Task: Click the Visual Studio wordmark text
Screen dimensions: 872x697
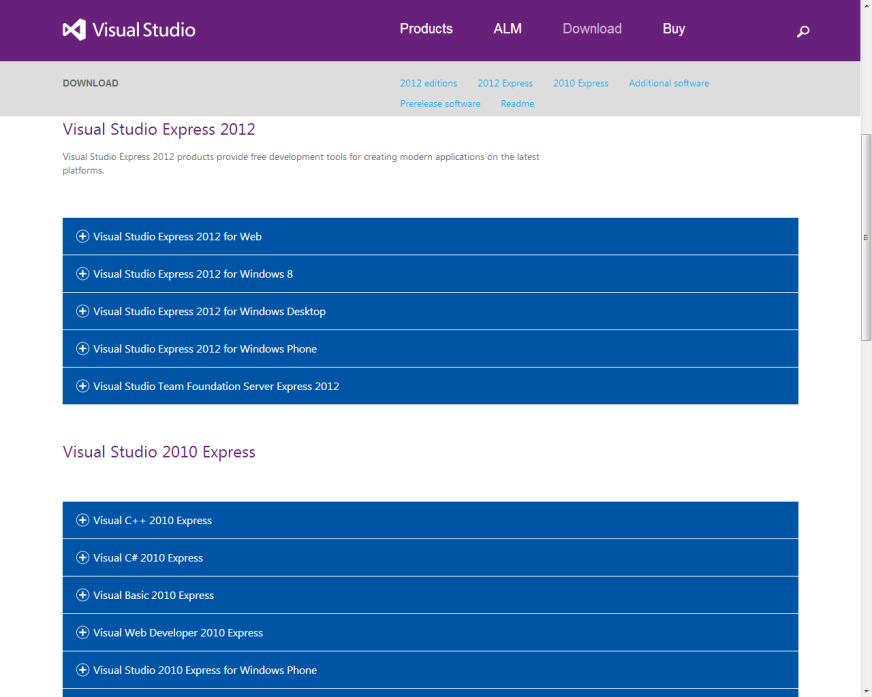Action: pos(144,30)
